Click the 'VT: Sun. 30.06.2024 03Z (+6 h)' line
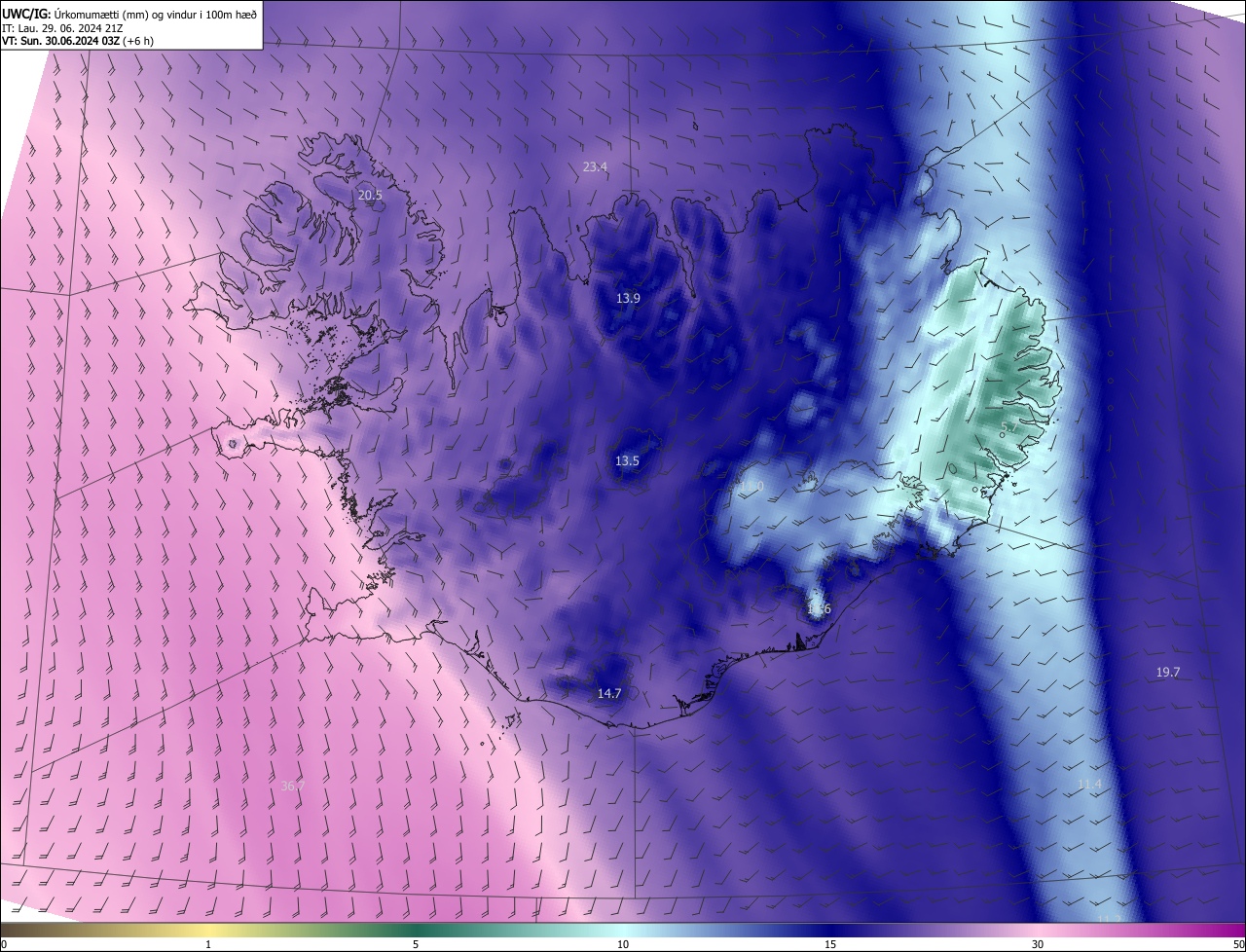Viewport: 1246px width, 952px height. tap(78, 41)
